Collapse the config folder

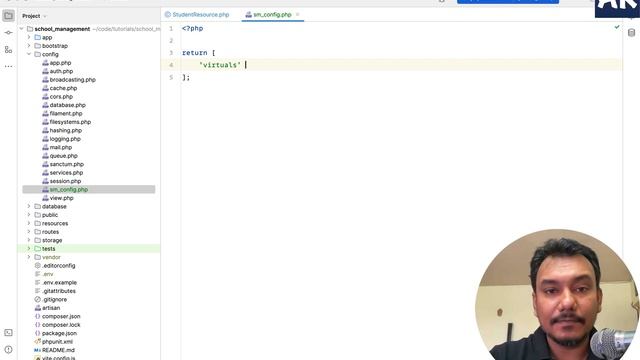(29, 54)
